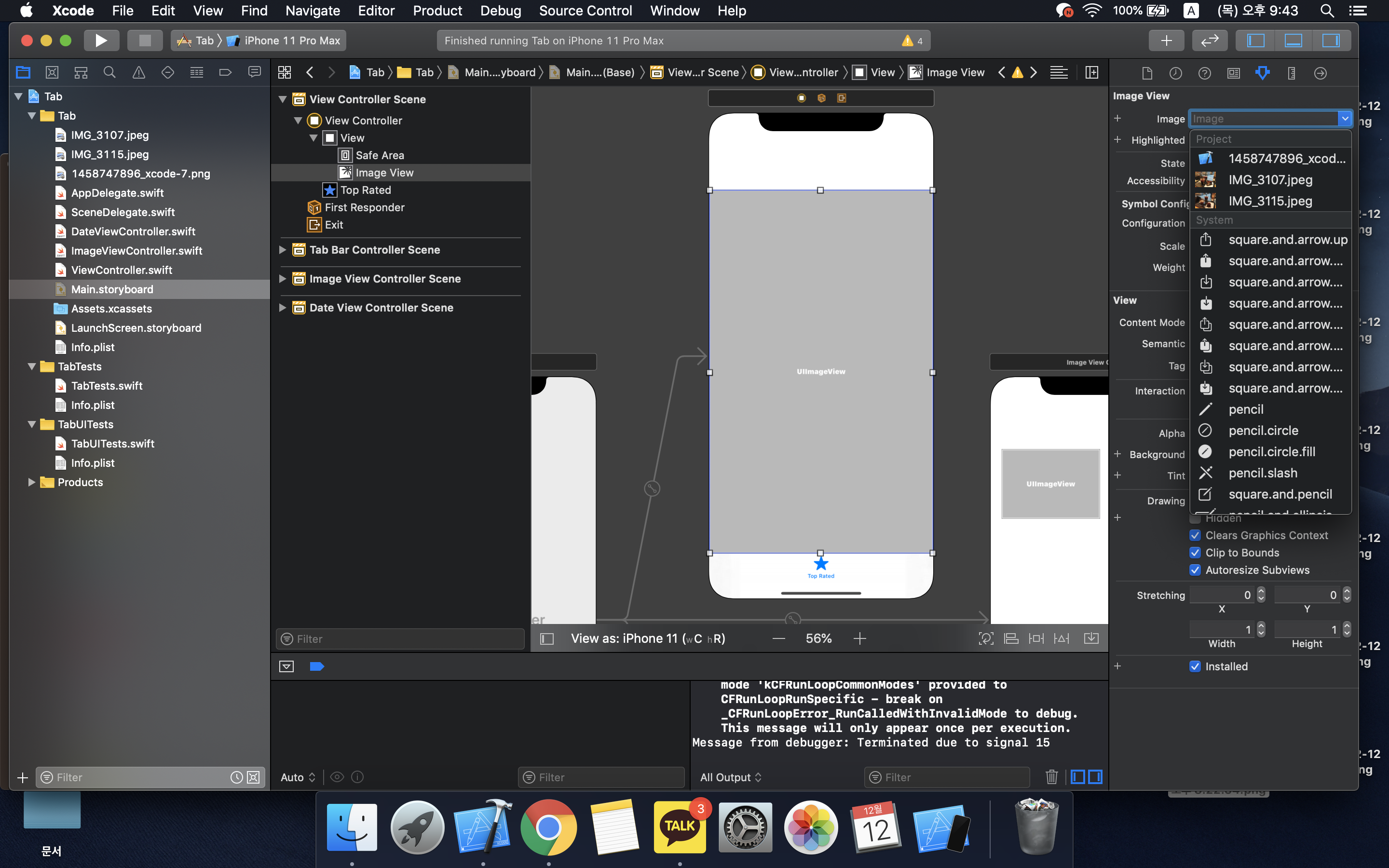Open the Source Control menu

(x=585, y=10)
